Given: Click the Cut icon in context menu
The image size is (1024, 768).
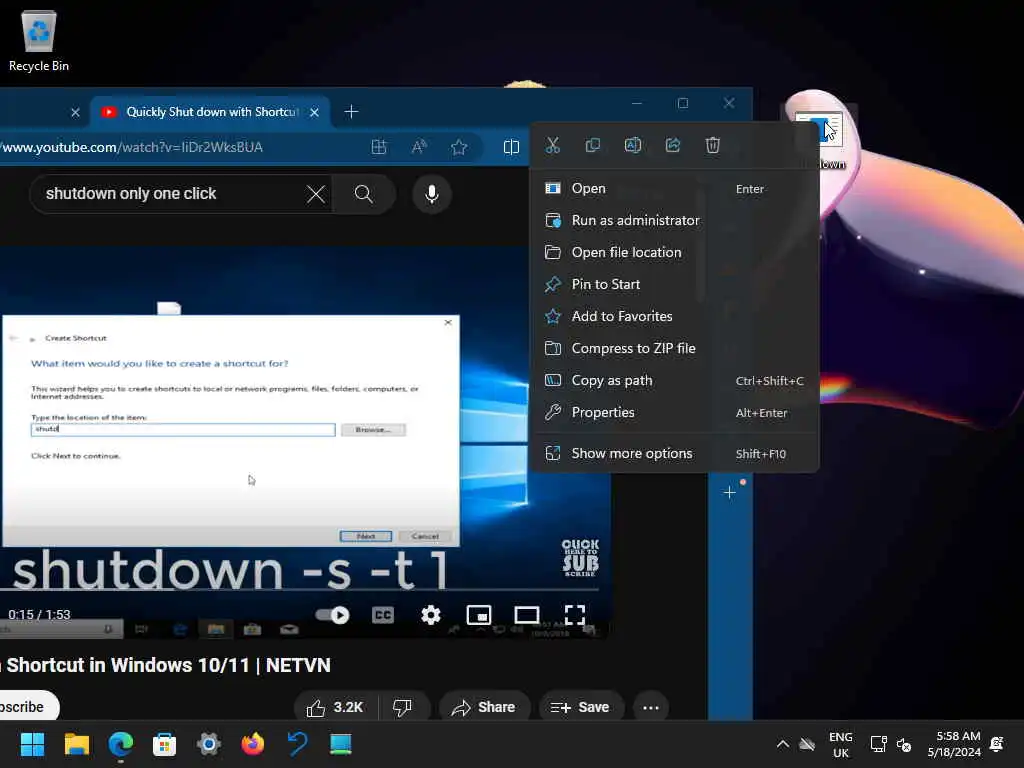Looking at the screenshot, I should pyautogui.click(x=552, y=145).
